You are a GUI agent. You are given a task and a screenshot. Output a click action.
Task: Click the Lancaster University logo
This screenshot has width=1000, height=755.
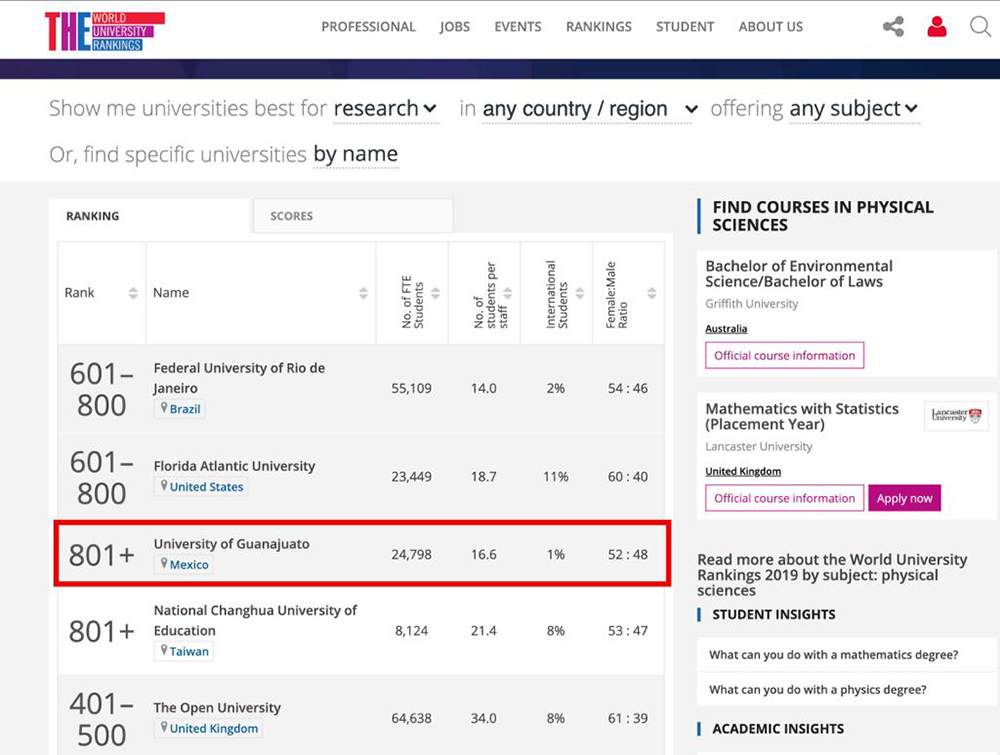(x=956, y=416)
